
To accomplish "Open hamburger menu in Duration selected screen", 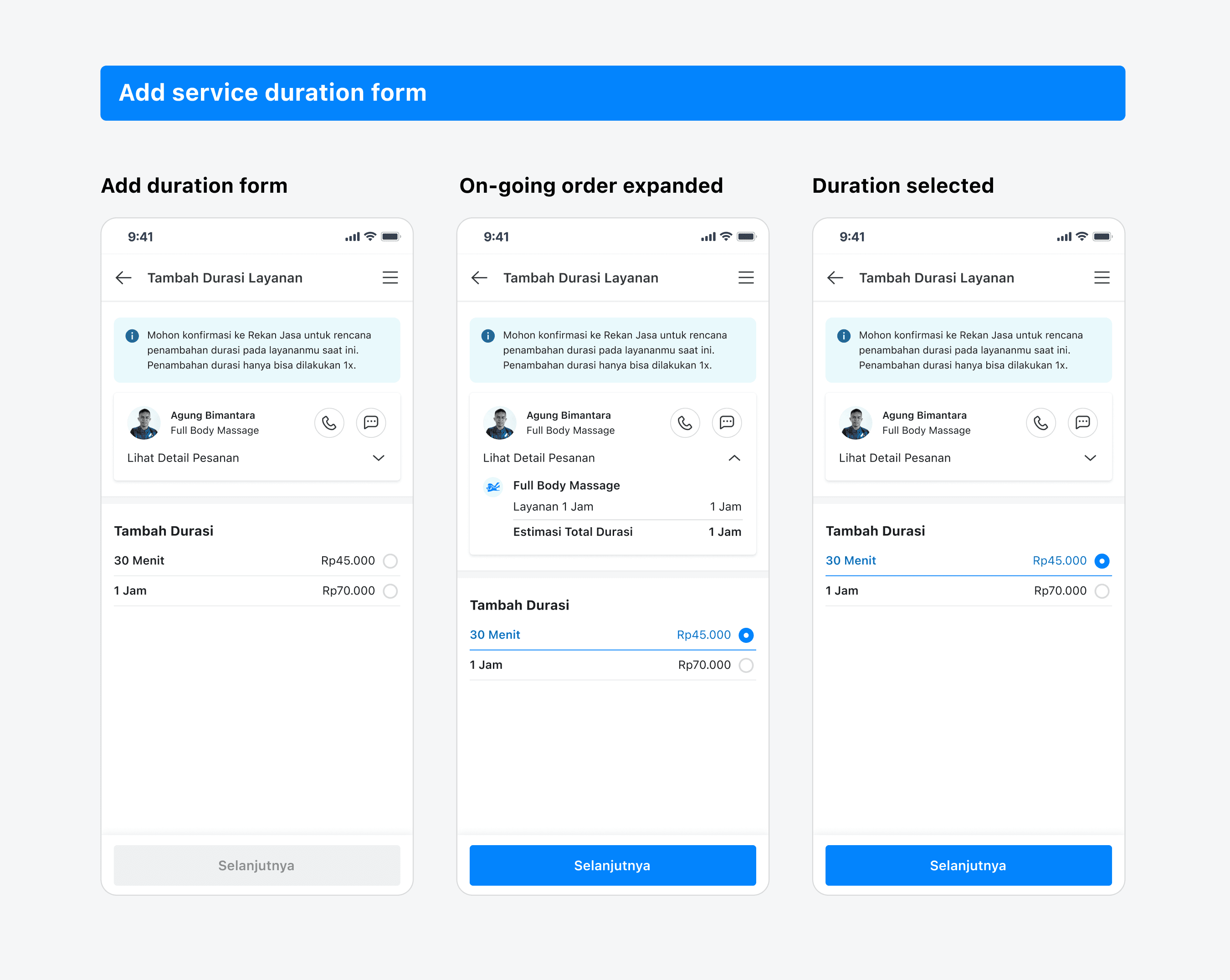I will point(1101,278).
